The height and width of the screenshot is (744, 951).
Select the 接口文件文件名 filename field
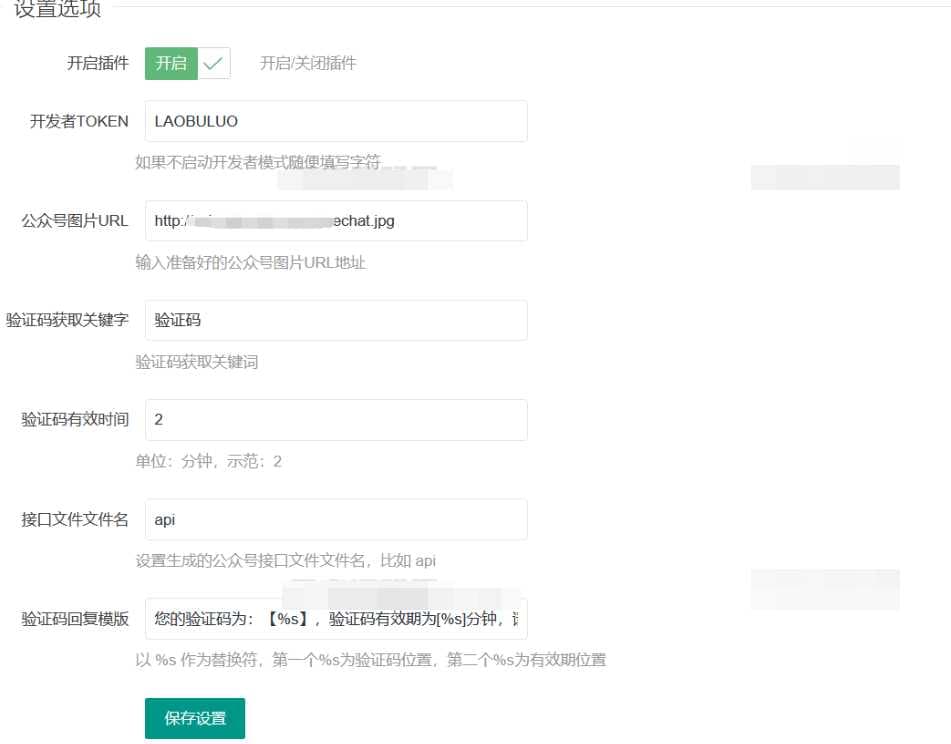[335, 519]
